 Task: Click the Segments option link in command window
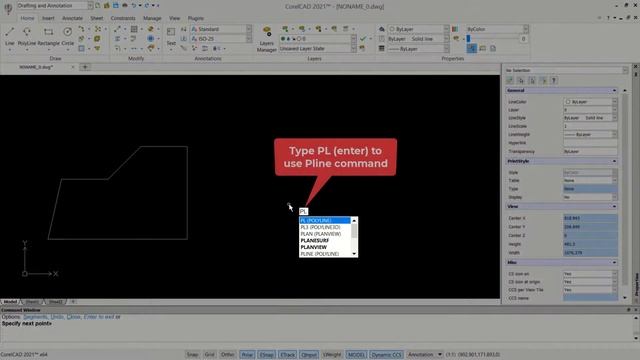pyautogui.click(x=36, y=317)
